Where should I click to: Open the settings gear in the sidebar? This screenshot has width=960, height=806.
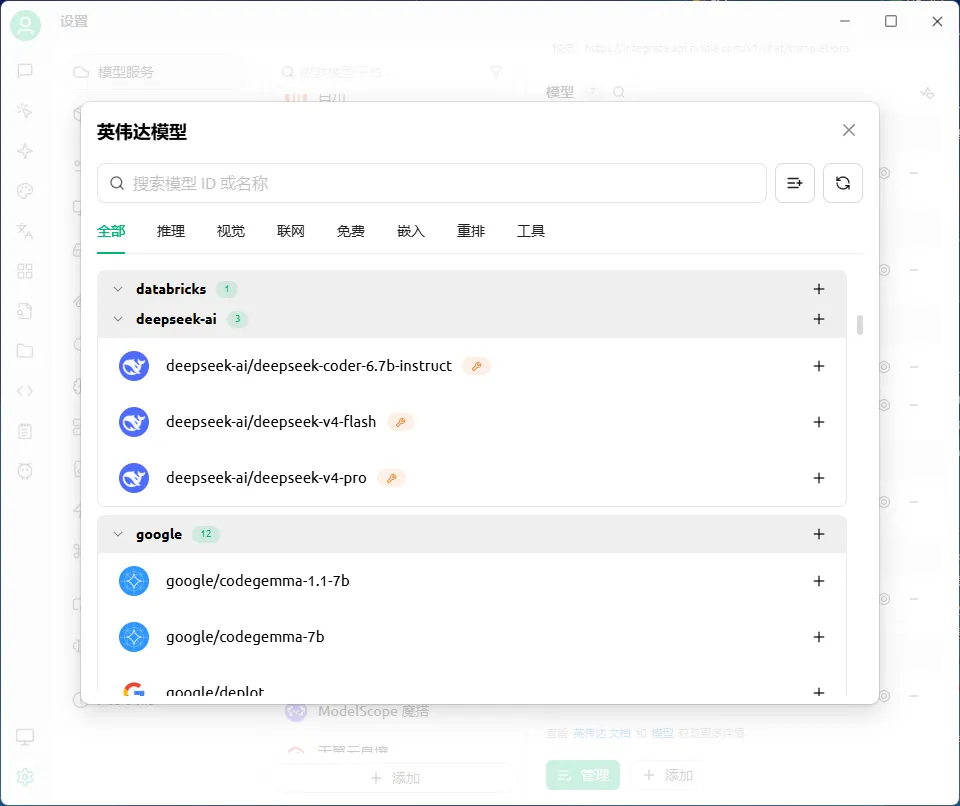[x=25, y=777]
